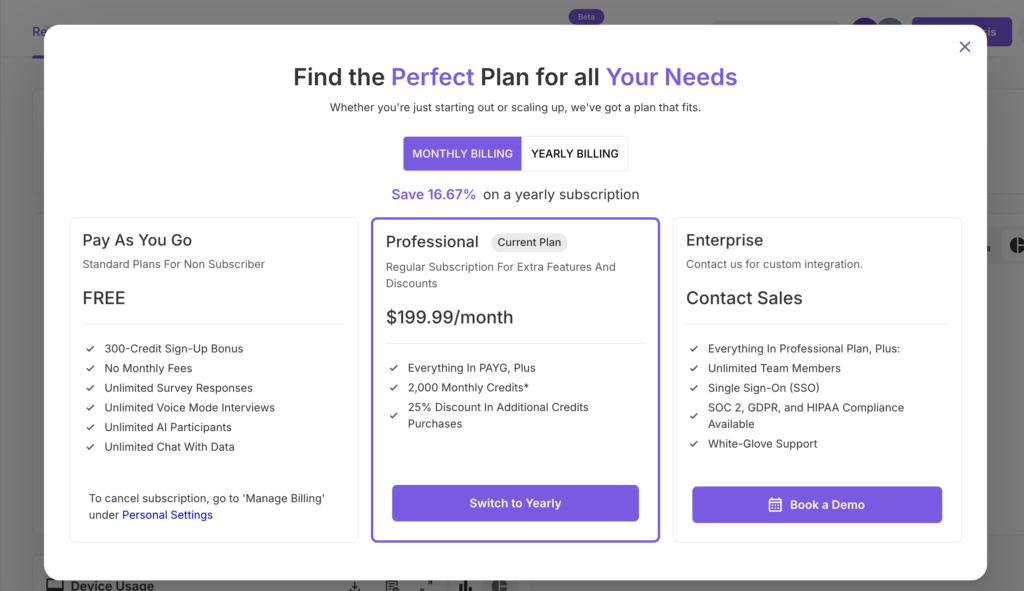
Task: Click the Beta badge at top
Action: 586,17
